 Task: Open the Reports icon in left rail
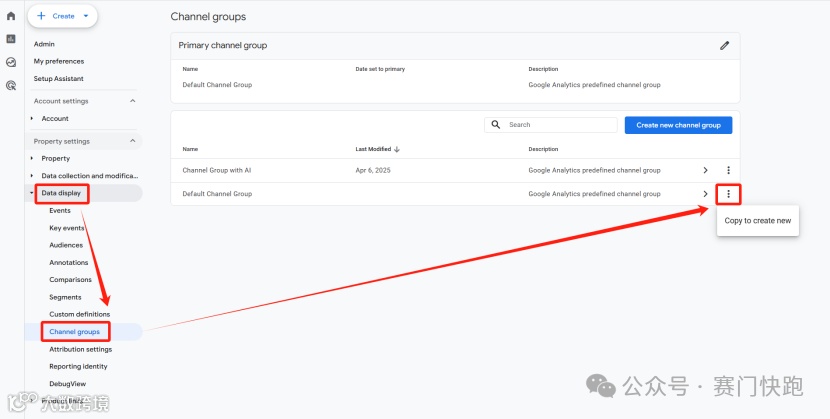[11, 39]
